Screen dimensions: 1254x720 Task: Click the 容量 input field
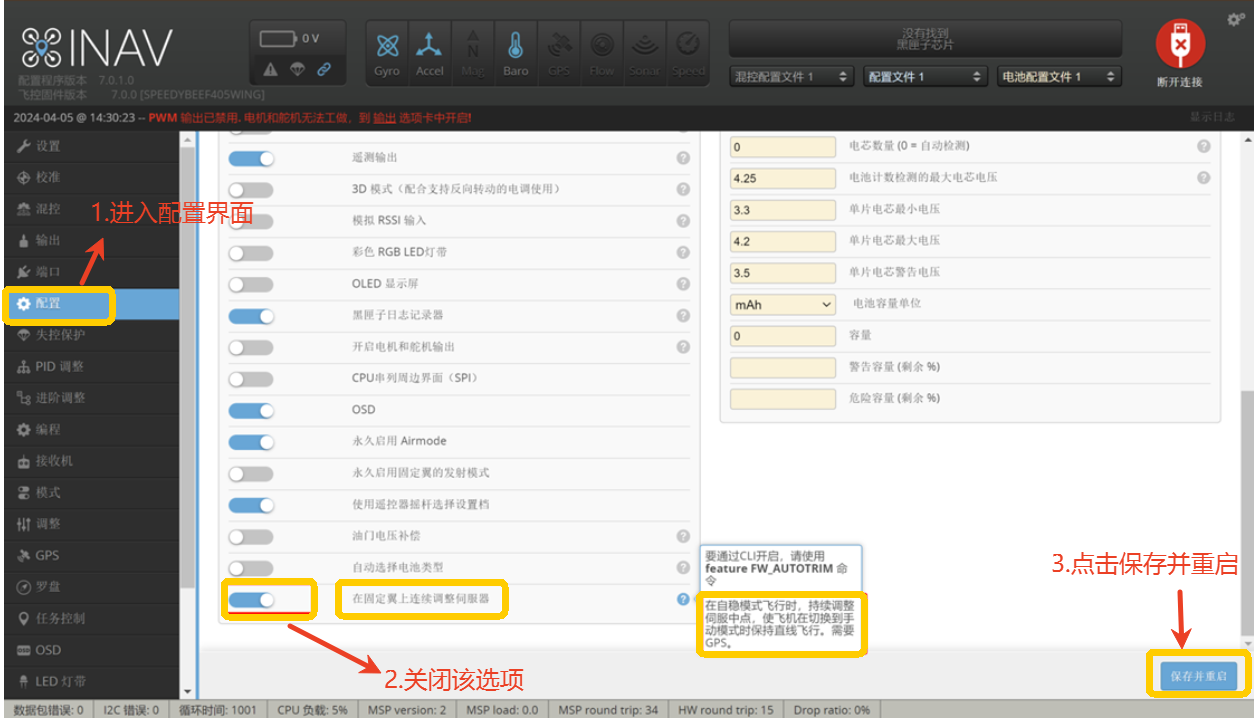783,336
